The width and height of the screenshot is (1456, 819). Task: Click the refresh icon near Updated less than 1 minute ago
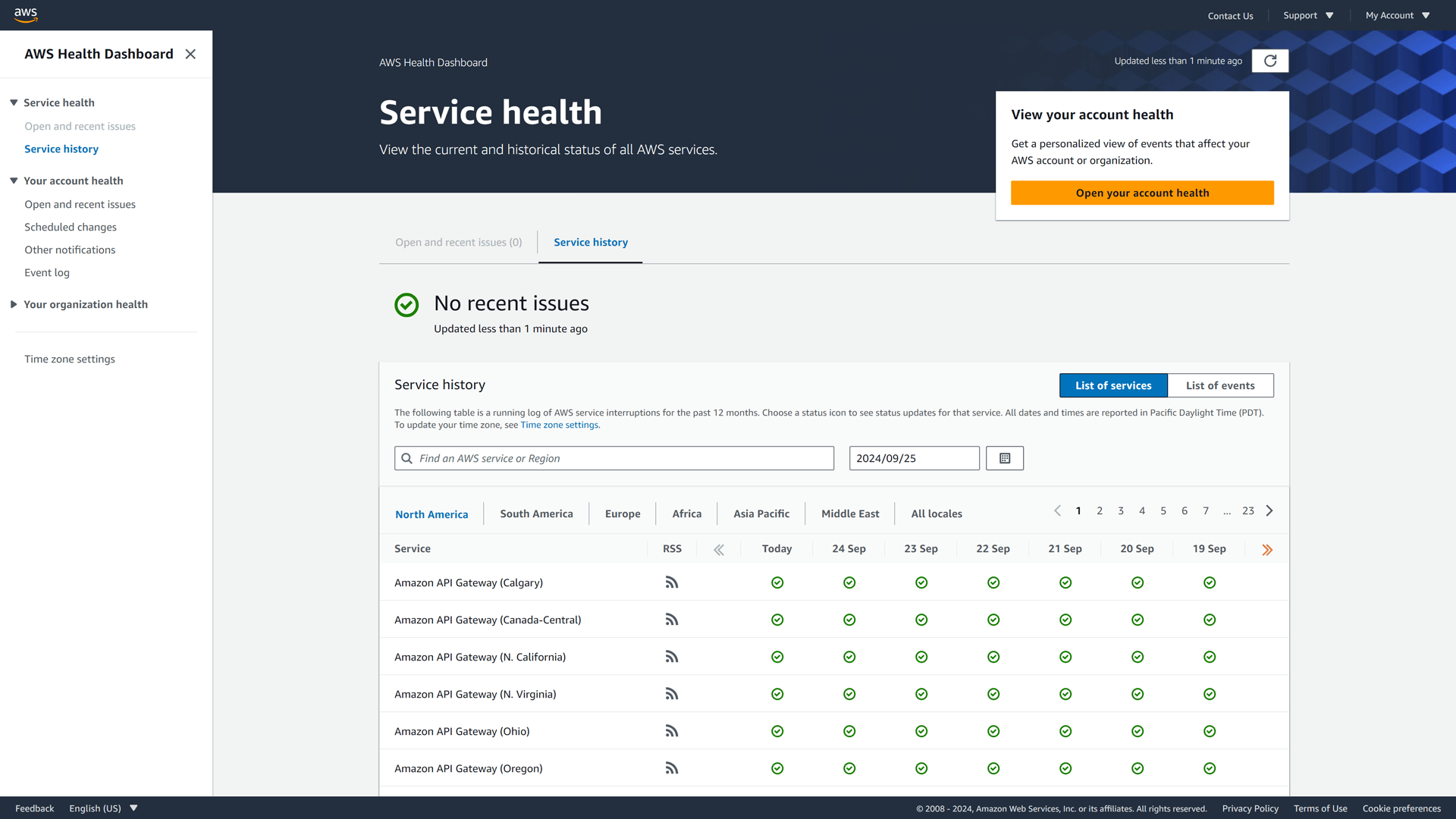(x=1269, y=61)
